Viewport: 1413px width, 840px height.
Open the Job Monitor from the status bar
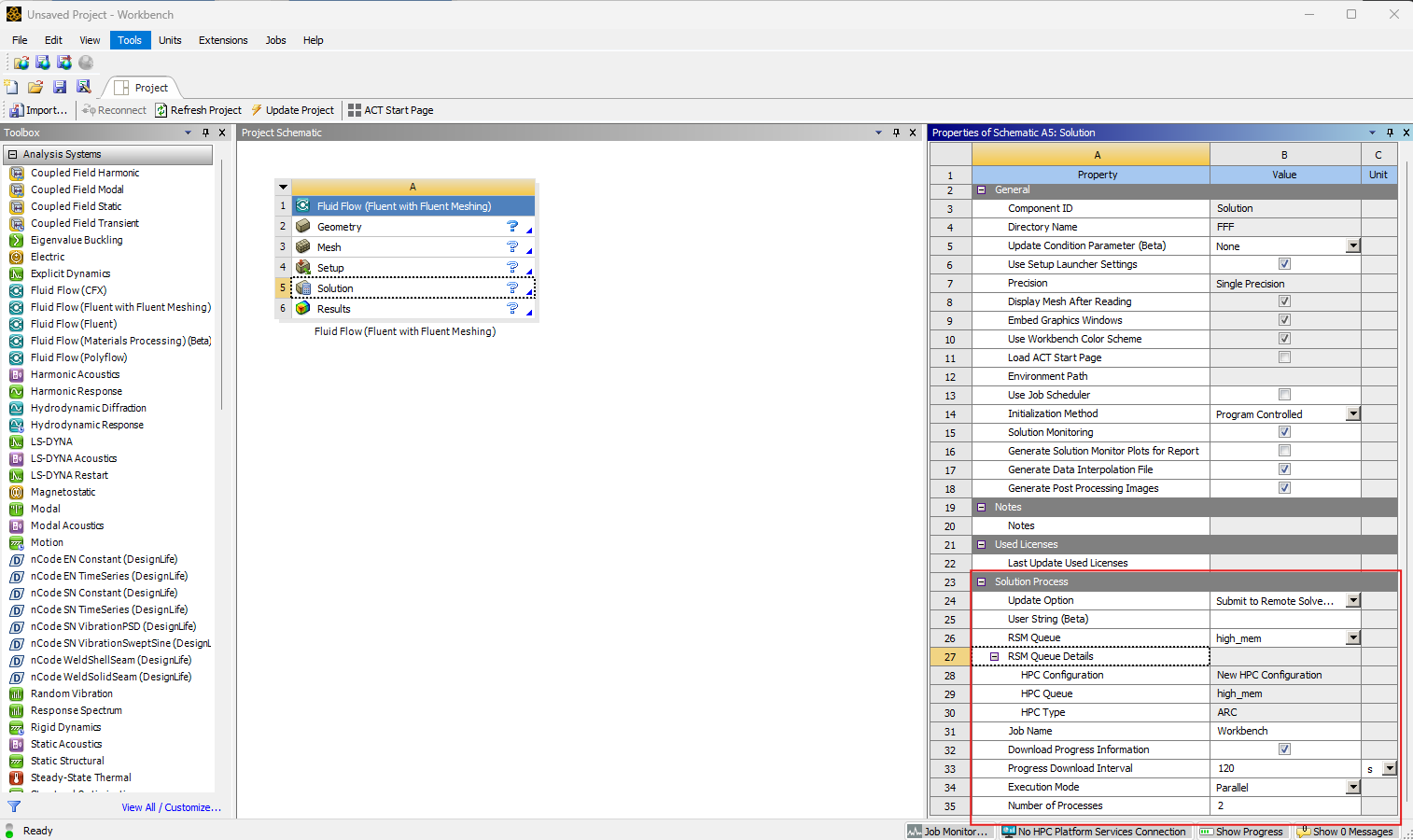coord(950,830)
